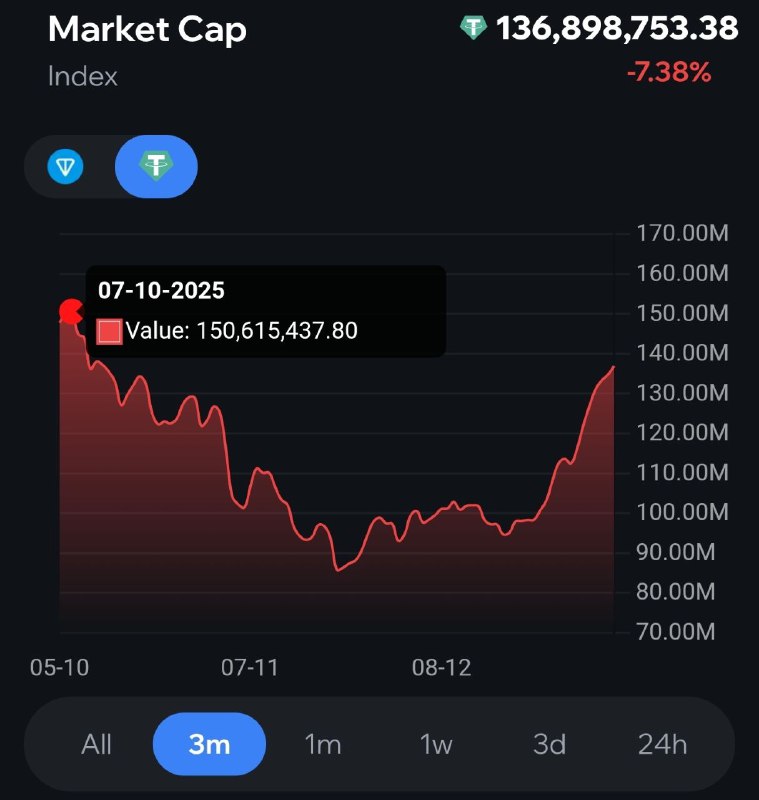Click the Index subtitle label
The height and width of the screenshot is (800, 759).
(x=83, y=76)
